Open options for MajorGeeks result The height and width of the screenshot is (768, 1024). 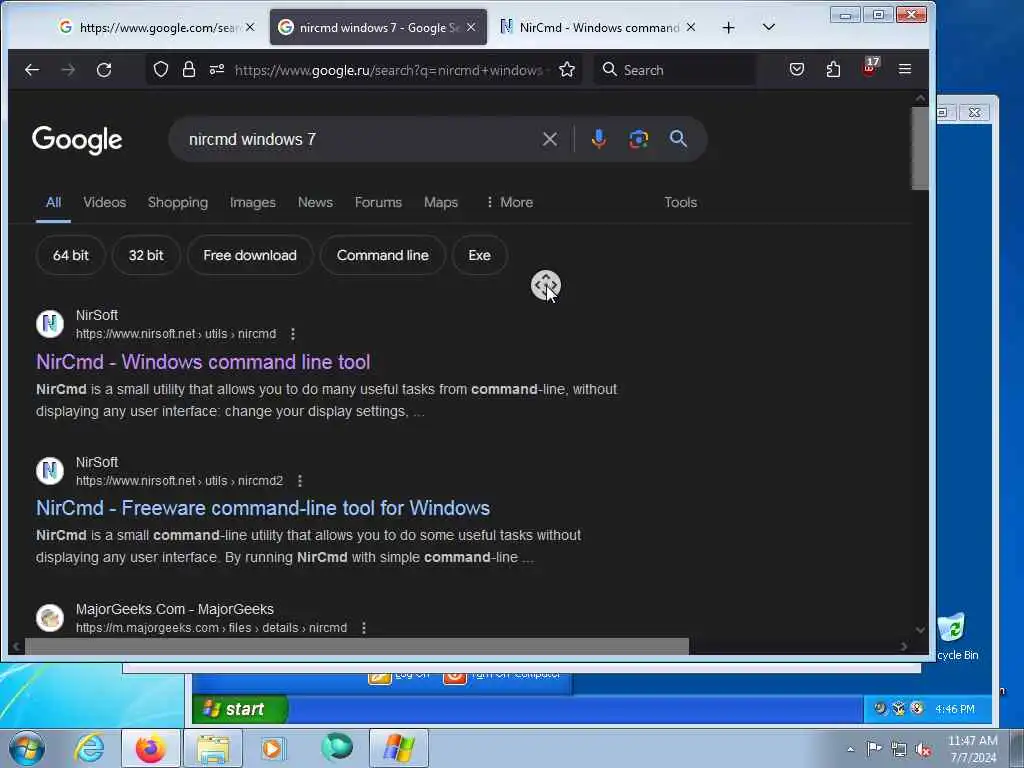point(364,628)
